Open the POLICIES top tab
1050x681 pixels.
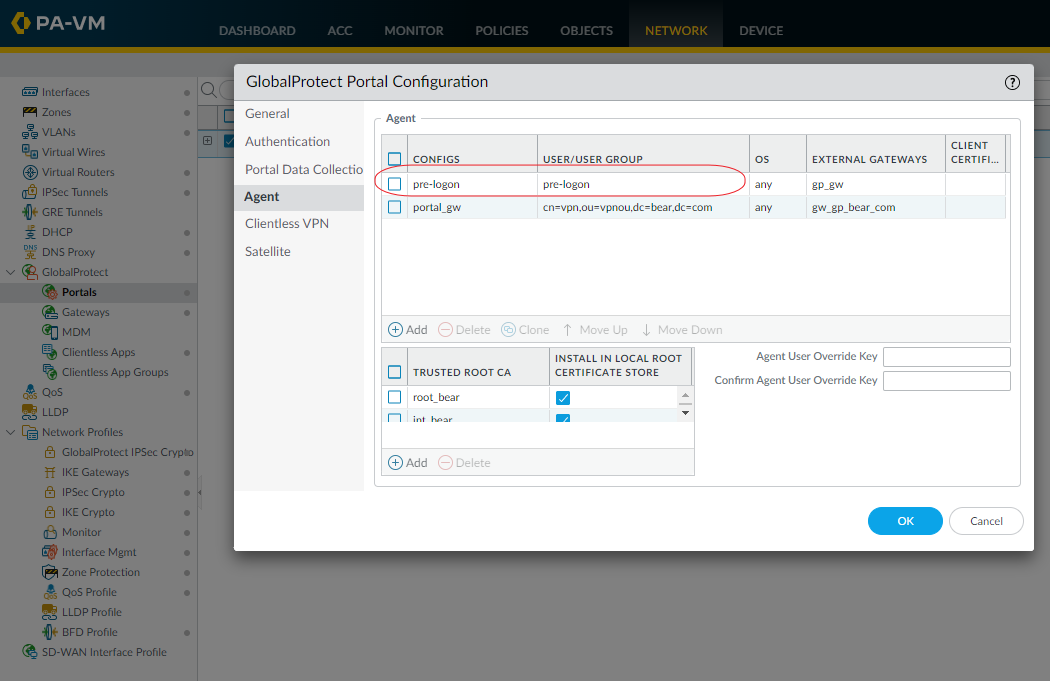pos(501,30)
